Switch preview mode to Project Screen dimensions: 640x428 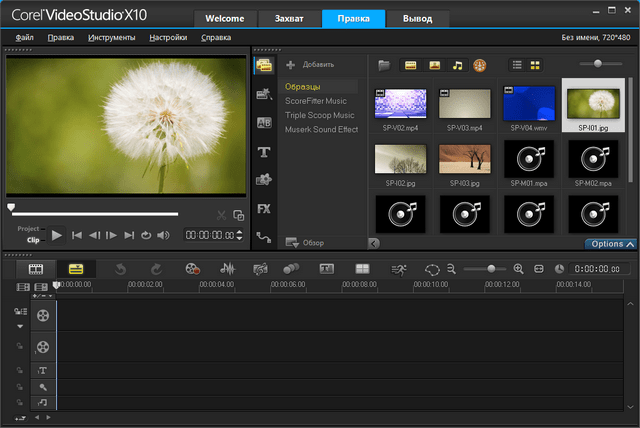point(28,228)
